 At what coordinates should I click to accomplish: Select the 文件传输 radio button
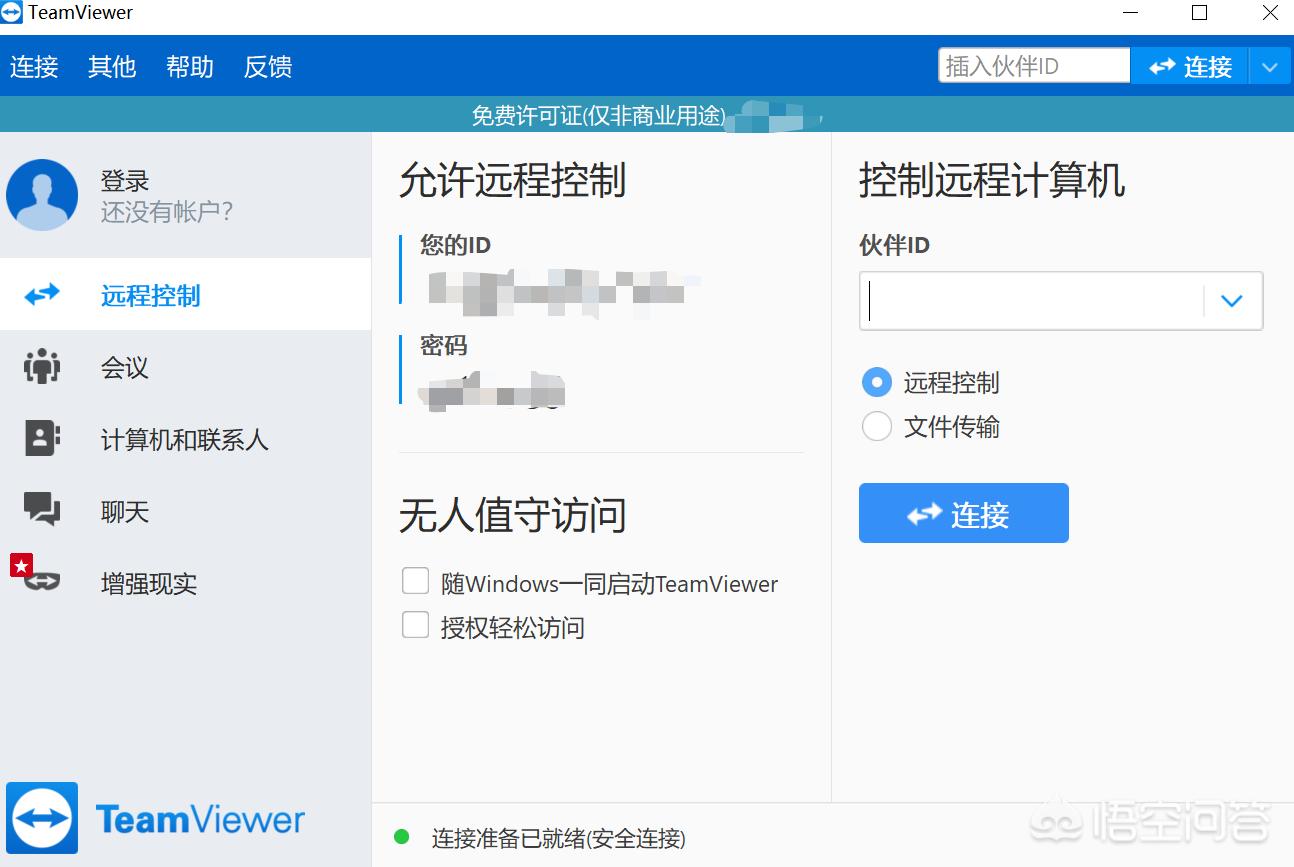[x=877, y=426]
